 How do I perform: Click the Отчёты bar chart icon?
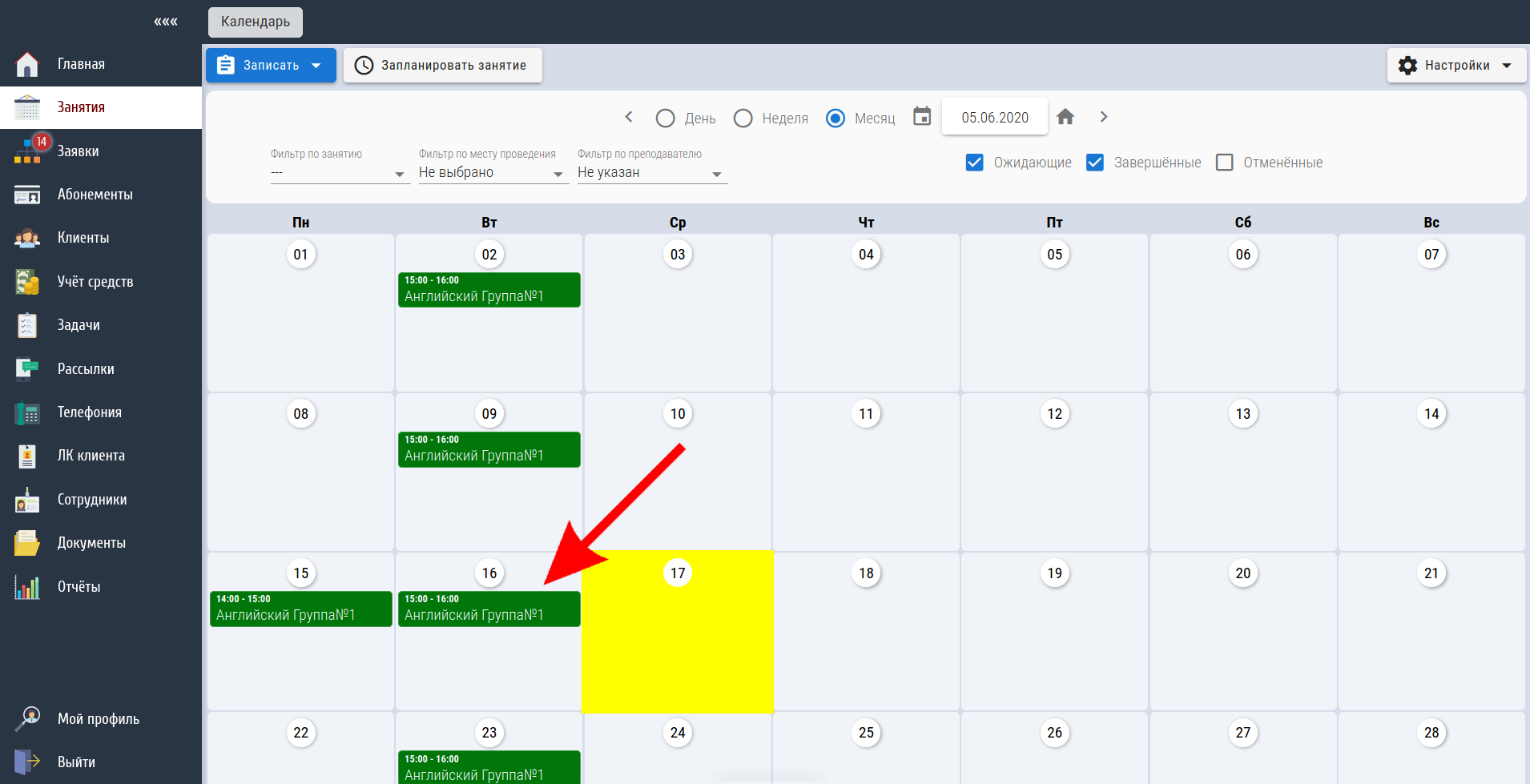coord(27,587)
